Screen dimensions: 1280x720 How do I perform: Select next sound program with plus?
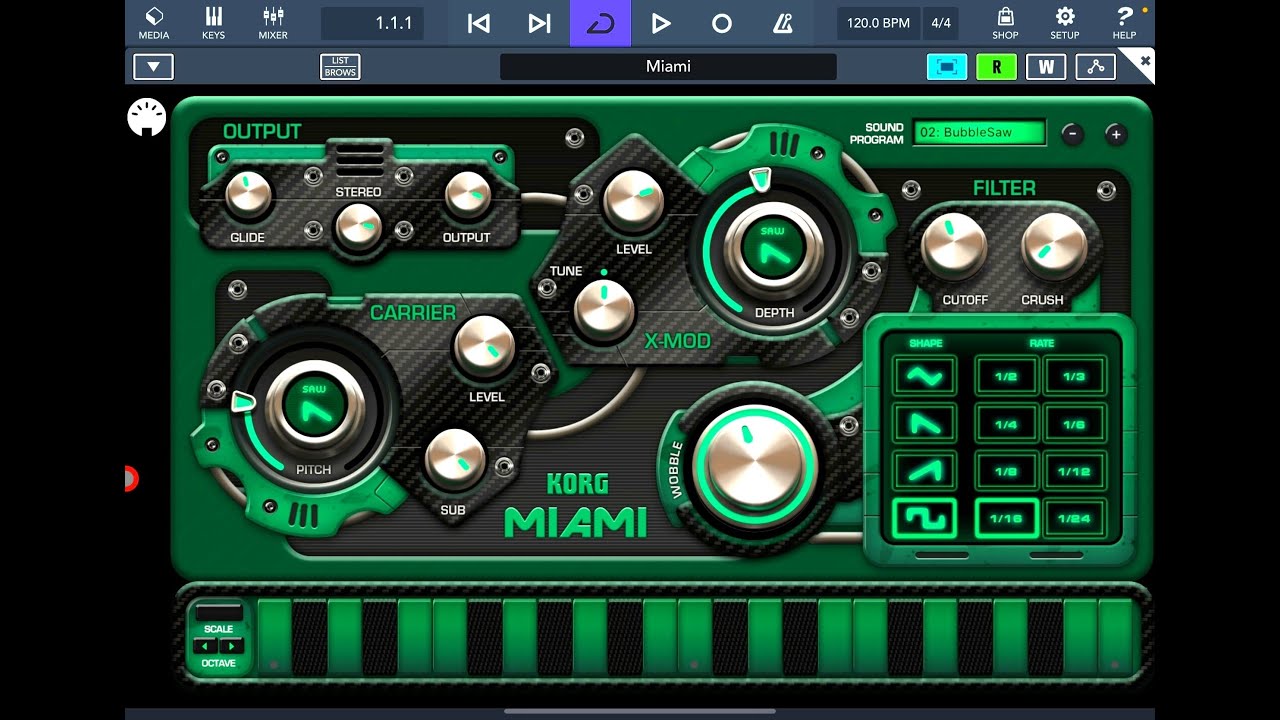[1116, 133]
